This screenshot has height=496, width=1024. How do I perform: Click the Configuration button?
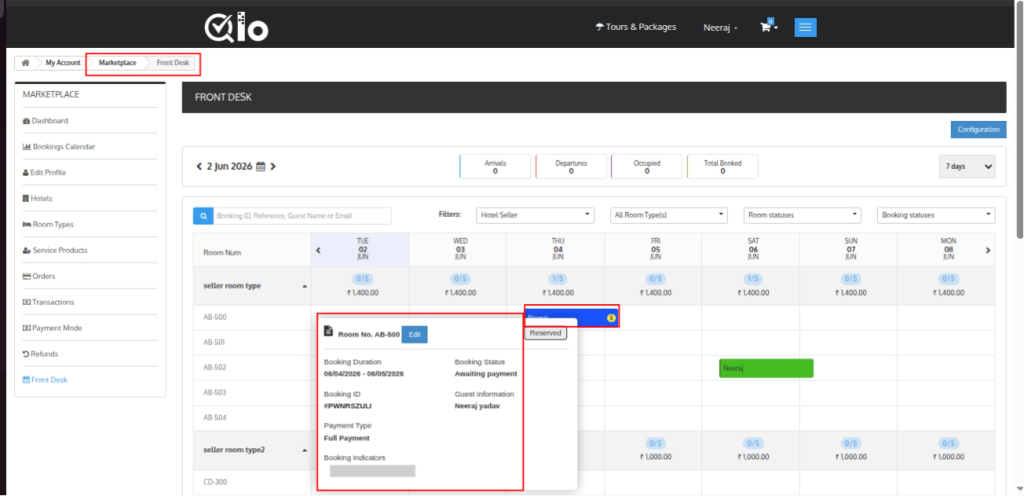click(978, 129)
